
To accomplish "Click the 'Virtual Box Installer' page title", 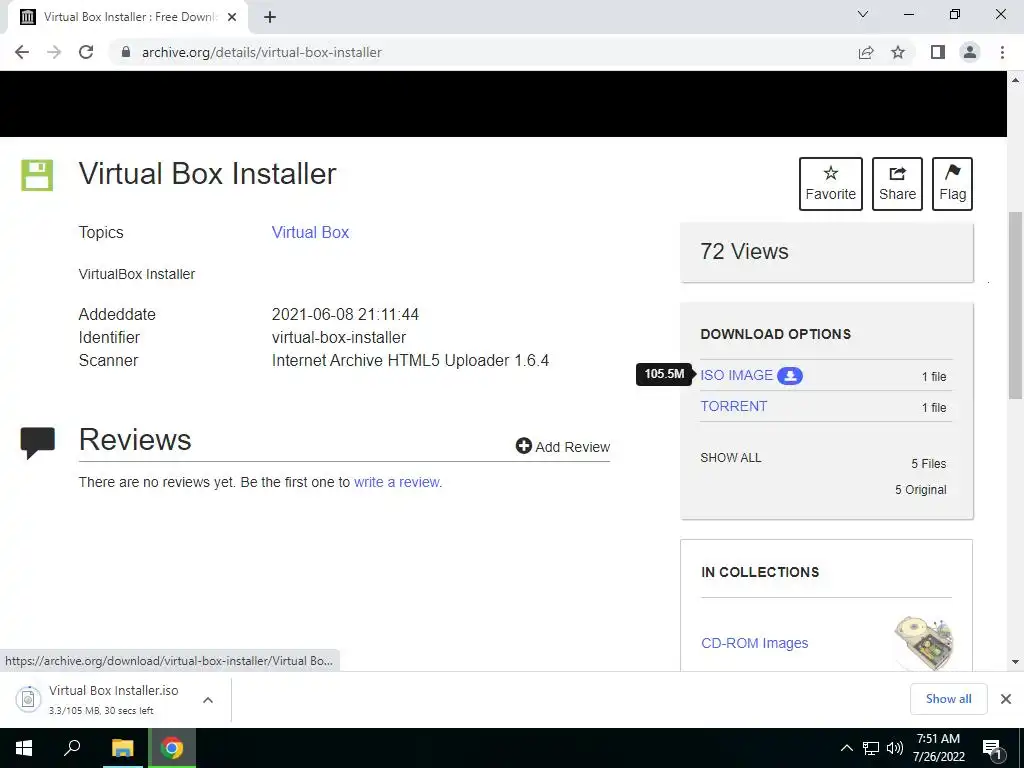I will (207, 174).
